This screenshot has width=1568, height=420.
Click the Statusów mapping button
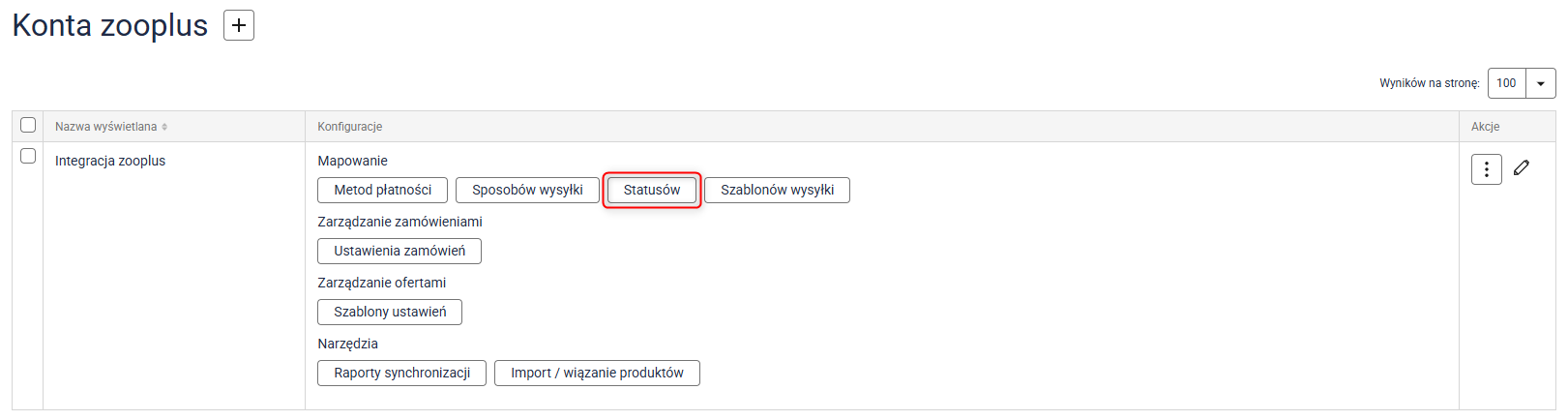(x=652, y=190)
